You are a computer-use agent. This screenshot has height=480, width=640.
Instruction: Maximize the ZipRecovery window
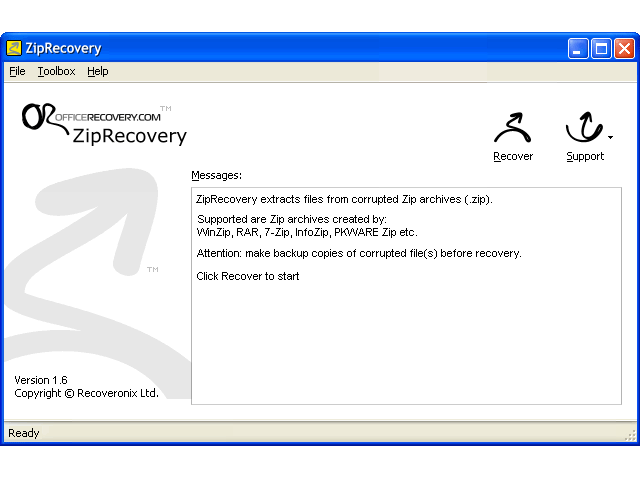click(601, 49)
